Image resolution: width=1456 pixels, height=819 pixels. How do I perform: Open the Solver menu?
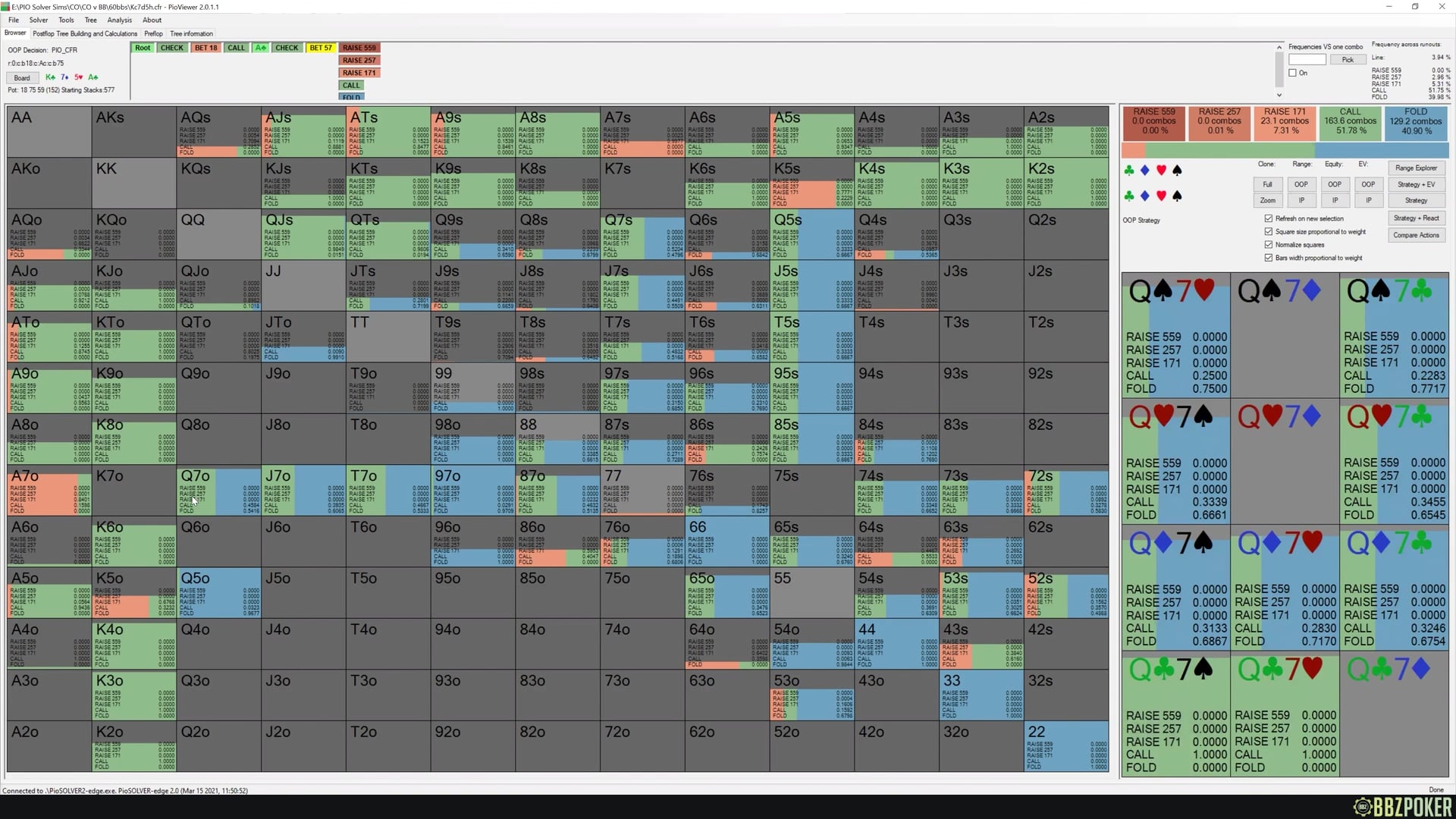tap(38, 20)
